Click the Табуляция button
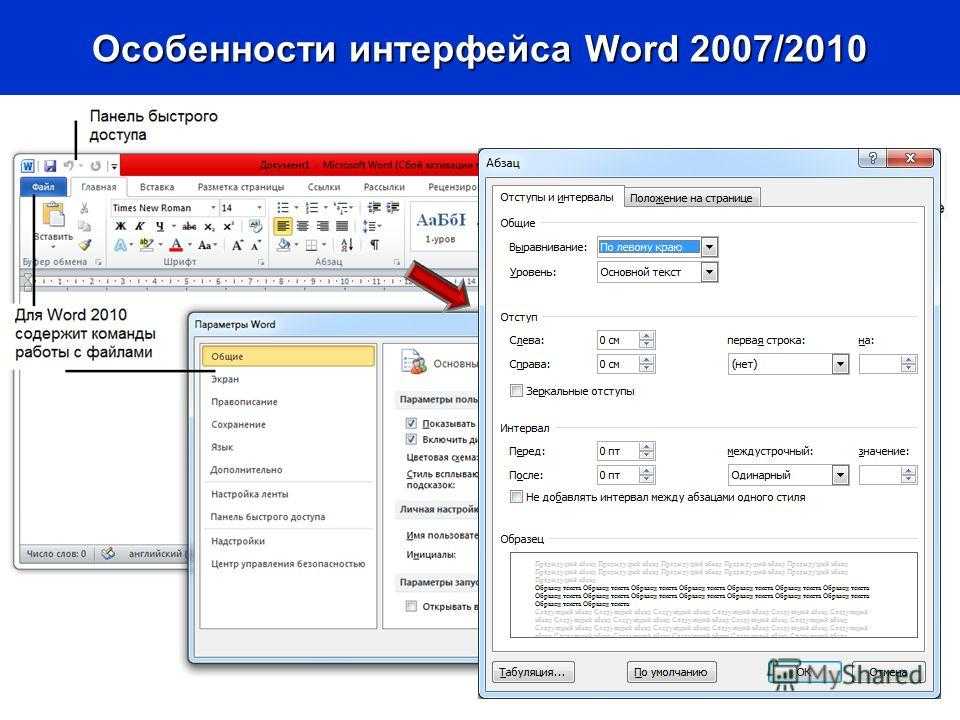Viewport: 960px width, 720px height. [x=532, y=672]
